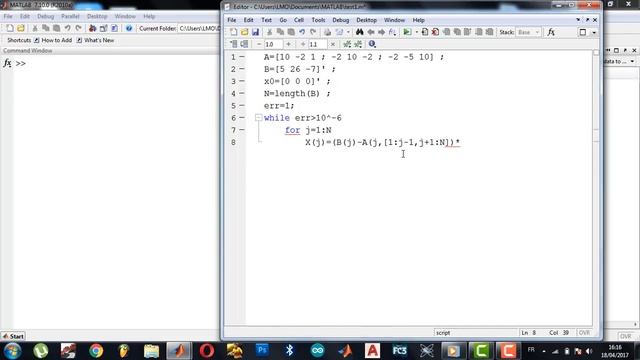Viewport: 640px width, 360px height.
Task: Open the Editor File menu
Action: (x=232, y=20)
